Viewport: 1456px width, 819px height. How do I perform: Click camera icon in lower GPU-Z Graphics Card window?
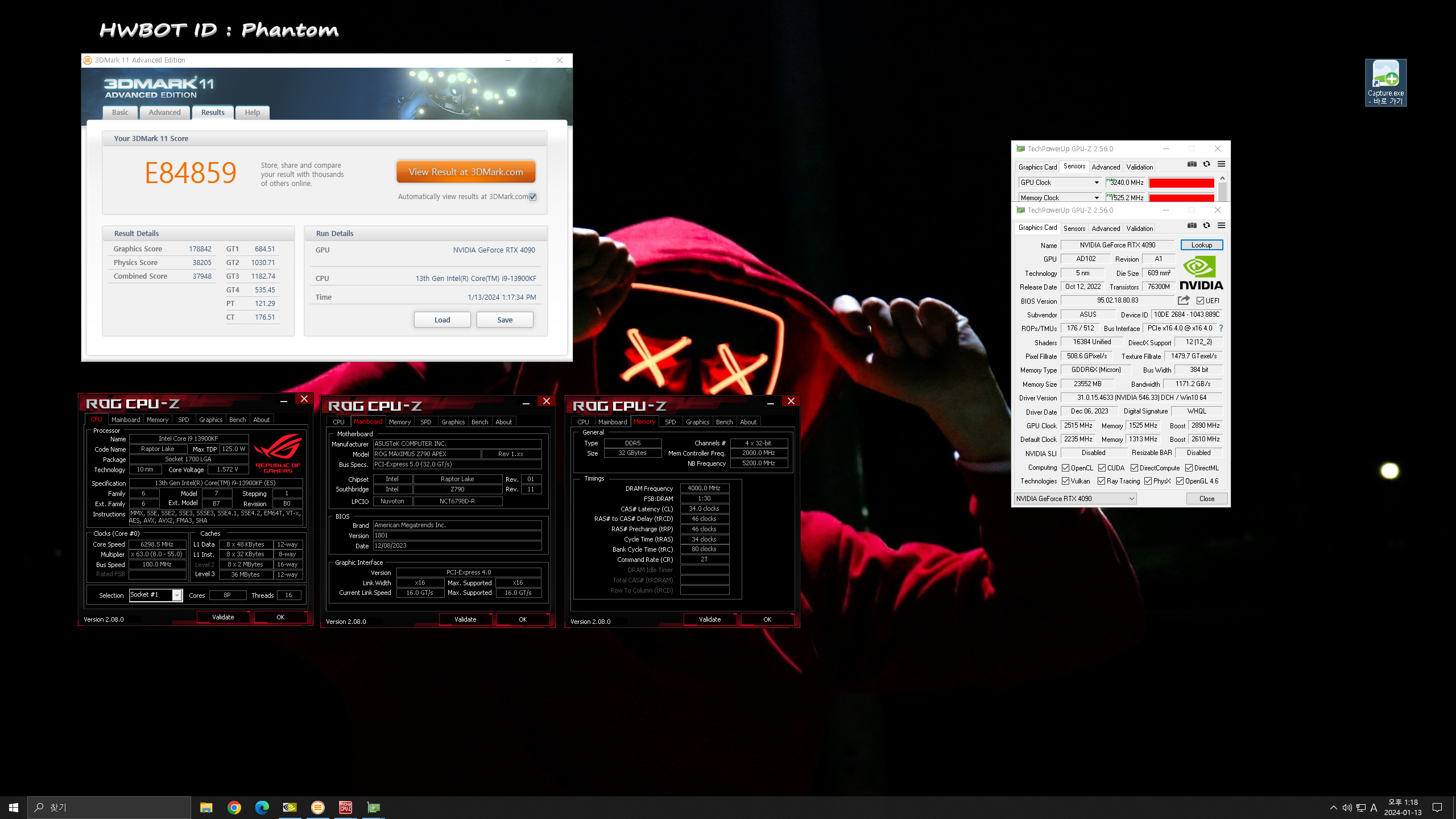(x=1192, y=226)
